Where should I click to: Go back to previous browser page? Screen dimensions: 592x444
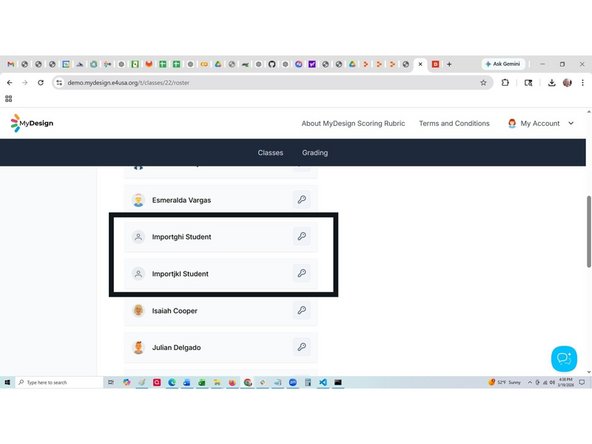pyautogui.click(x=10, y=83)
